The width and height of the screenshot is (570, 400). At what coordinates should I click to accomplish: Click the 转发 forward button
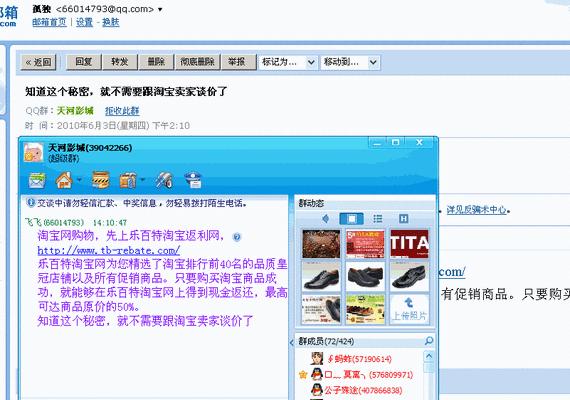[120, 62]
